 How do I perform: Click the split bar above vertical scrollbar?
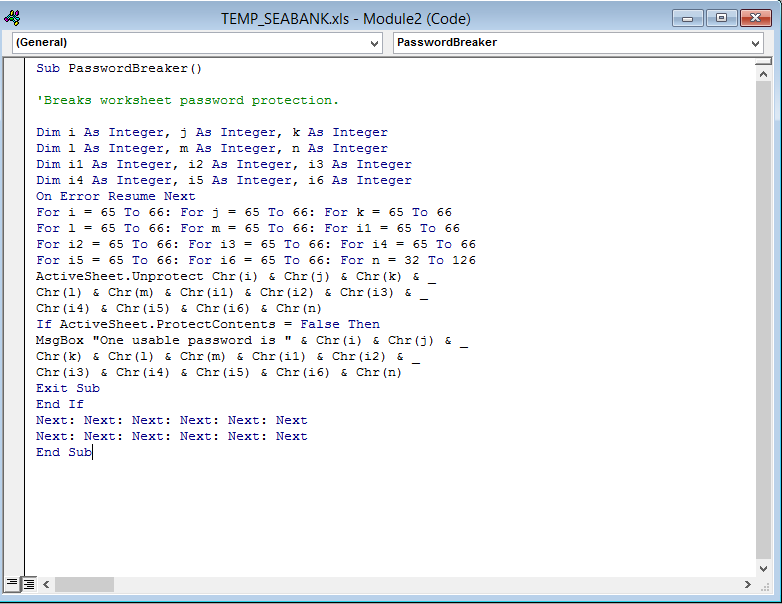click(x=763, y=61)
